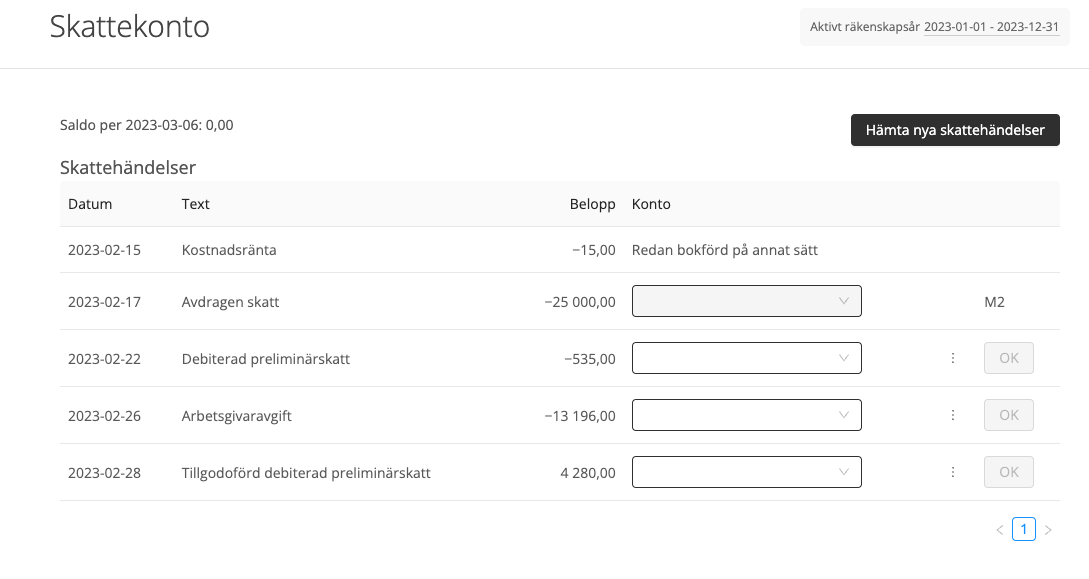Confirm OK for Debiterad preliminärskatt row
This screenshot has height=579, width=1089.
coord(1008,358)
